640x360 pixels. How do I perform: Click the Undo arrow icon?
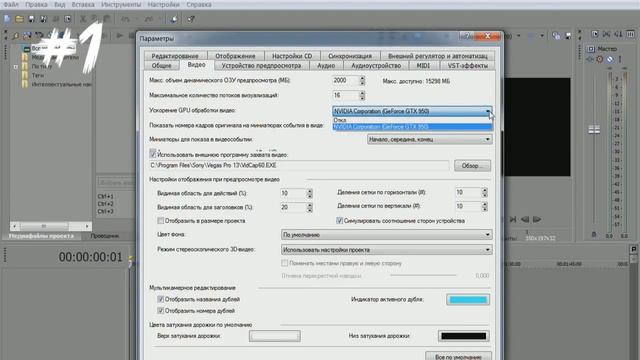click(x=125, y=19)
